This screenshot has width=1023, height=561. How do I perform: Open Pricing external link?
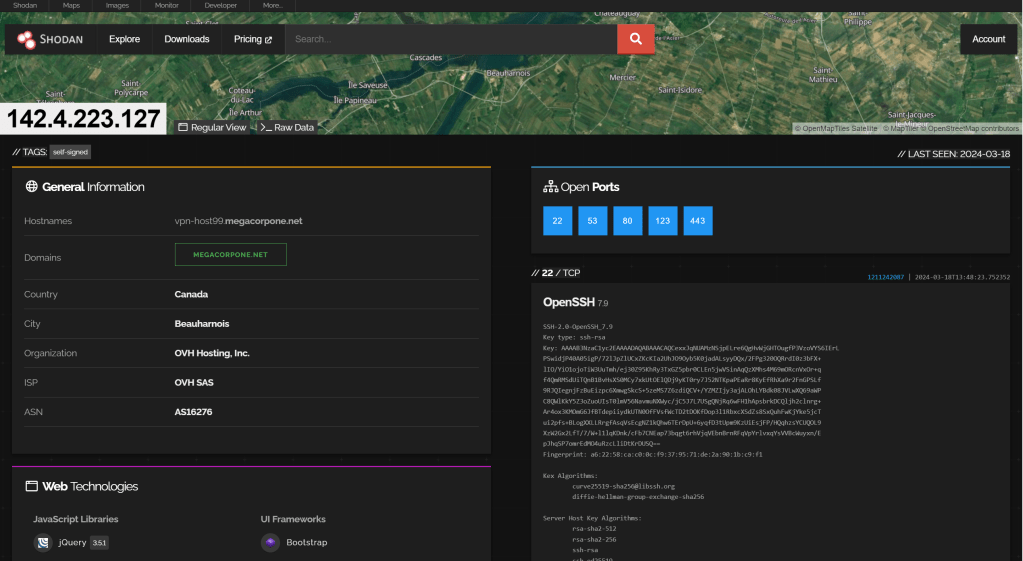coord(253,39)
